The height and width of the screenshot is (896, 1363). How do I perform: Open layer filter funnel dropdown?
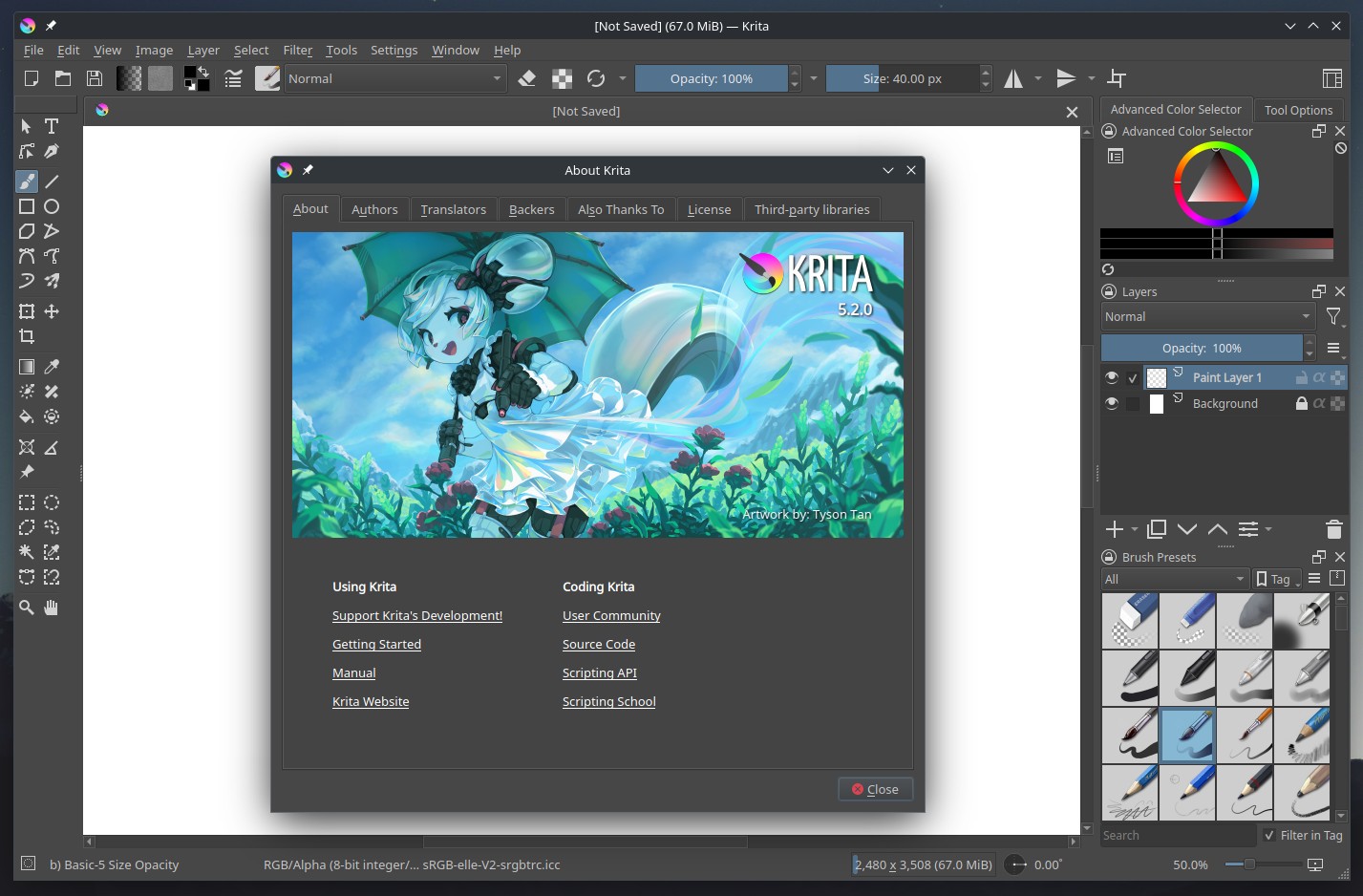[1334, 316]
